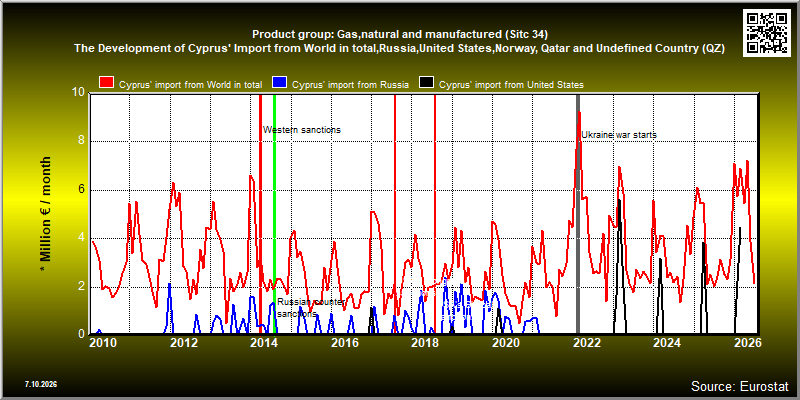Click the 'Source: Eurostat' text
This screenshot has width=800, height=400.
coord(739,385)
